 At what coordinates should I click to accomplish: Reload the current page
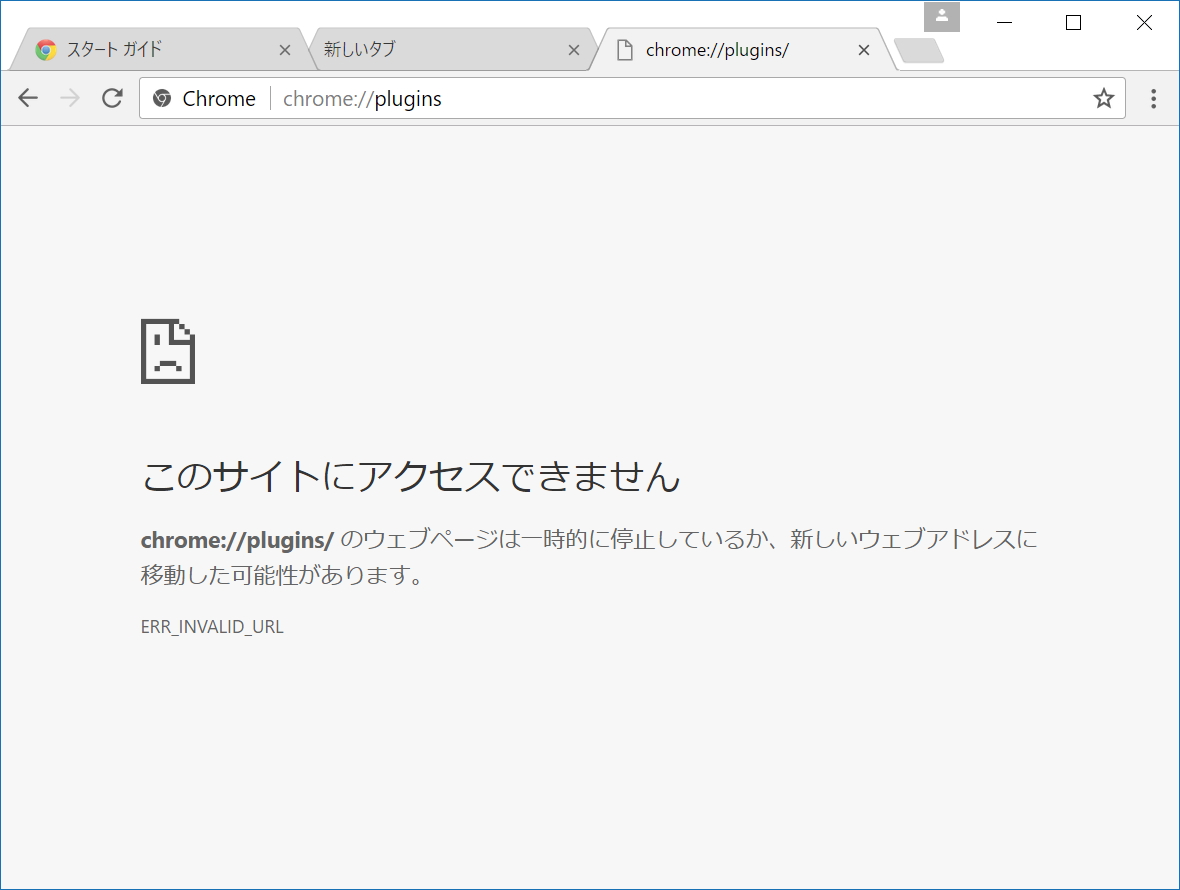pos(111,98)
